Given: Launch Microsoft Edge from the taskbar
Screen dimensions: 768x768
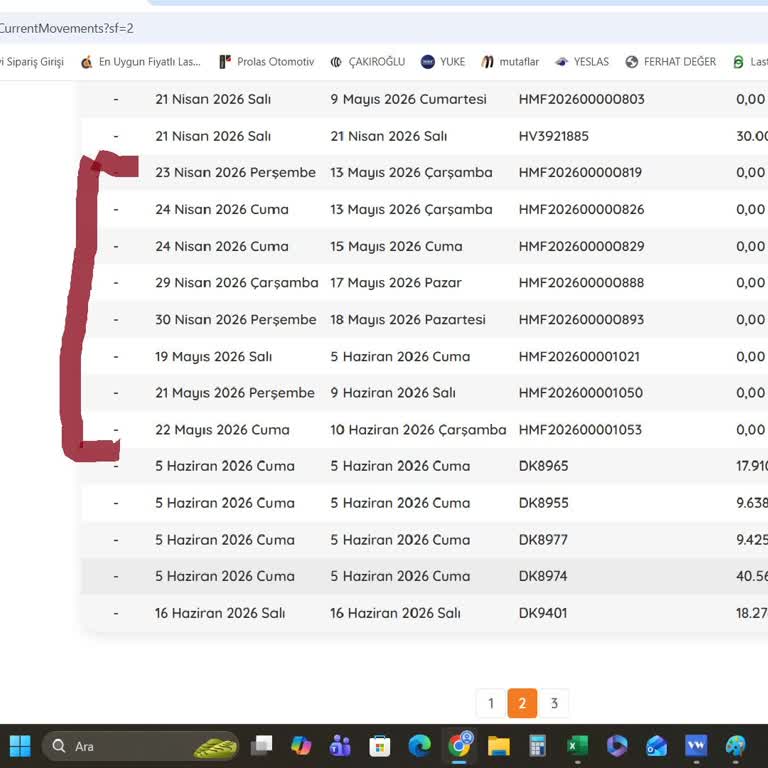Looking at the screenshot, I should click(x=419, y=746).
